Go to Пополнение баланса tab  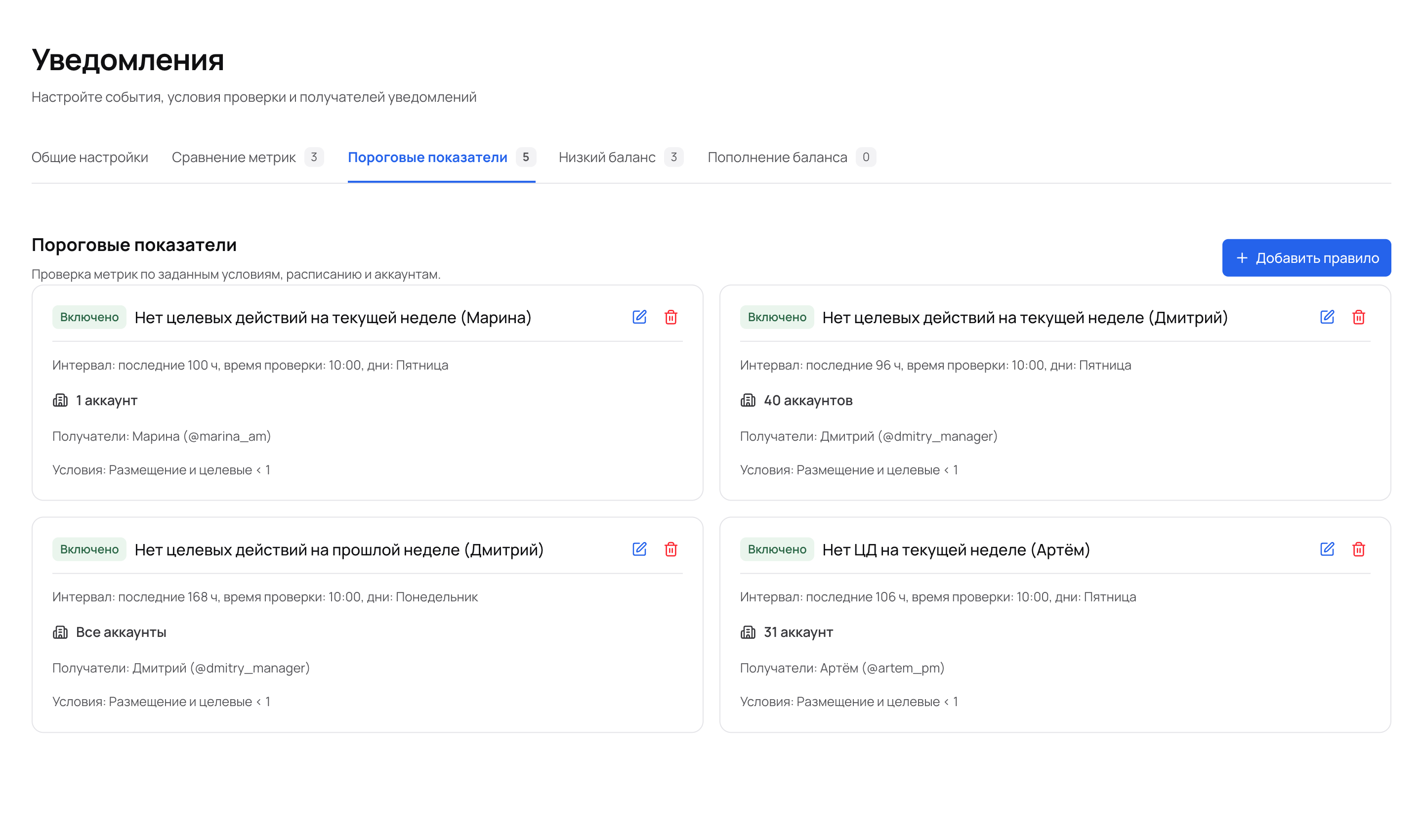click(x=792, y=157)
